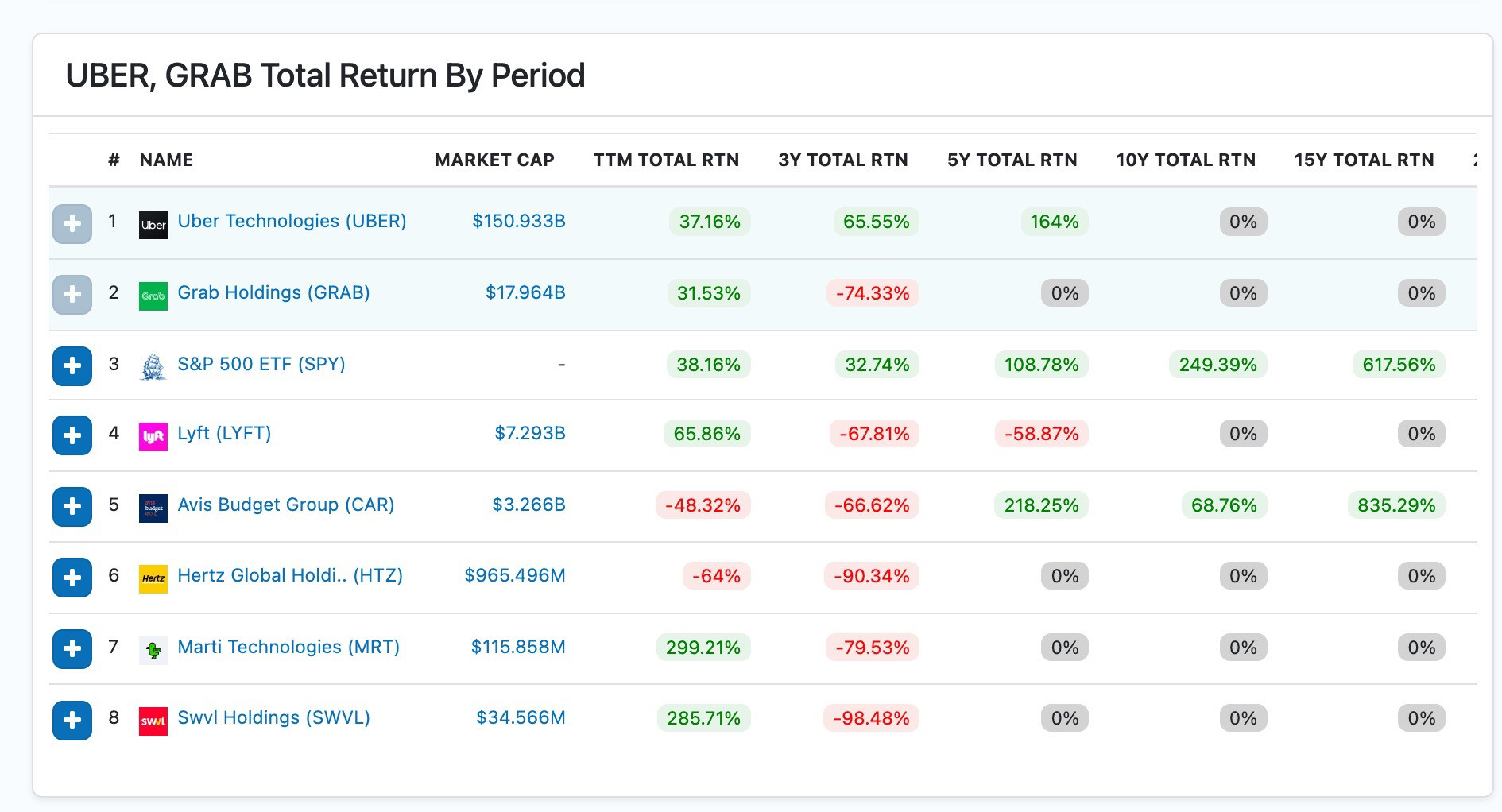The width and height of the screenshot is (1502, 812).
Task: Sort by 5Y TOTAL RTN column
Action: click(1012, 160)
